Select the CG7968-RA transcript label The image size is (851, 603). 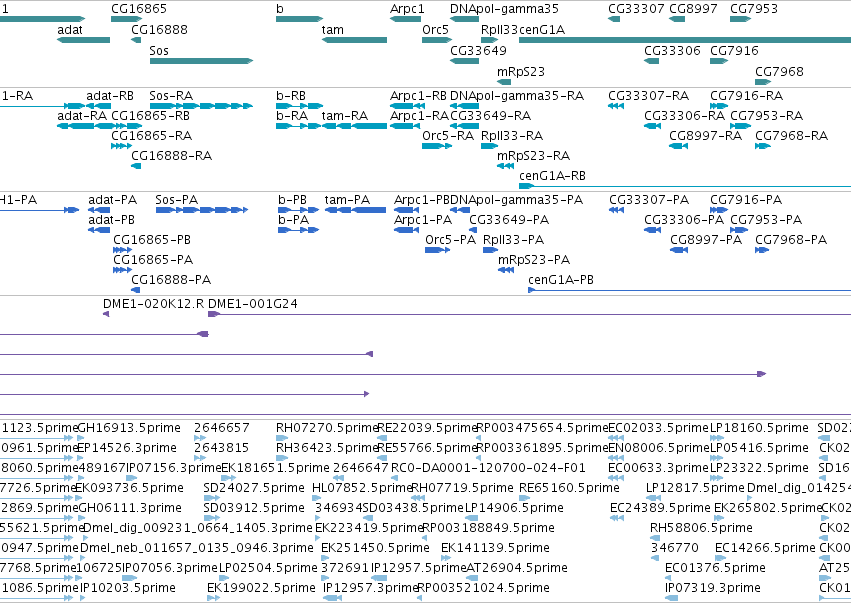point(792,136)
